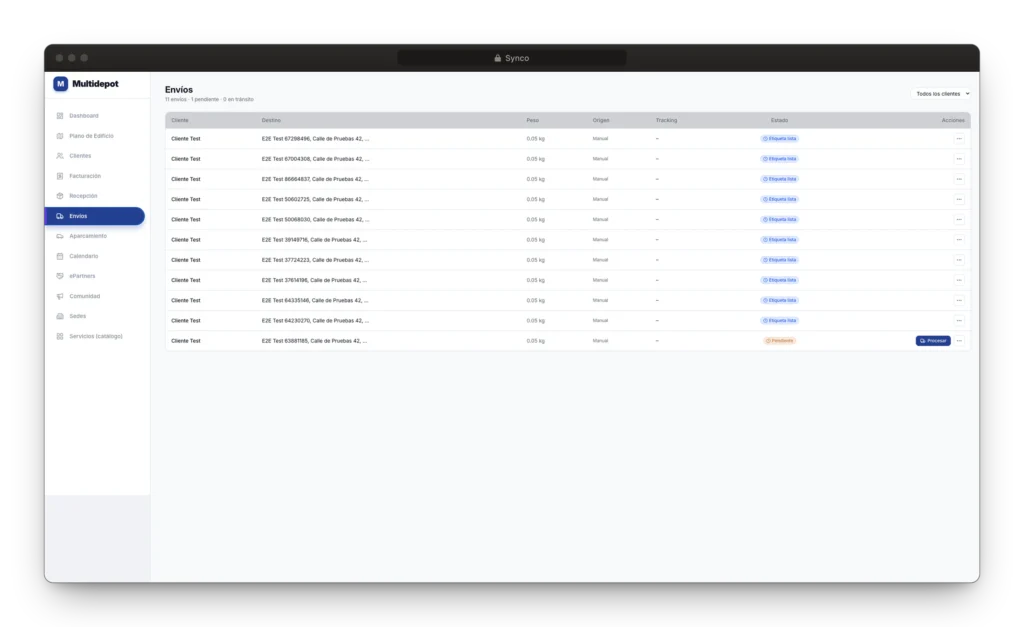This screenshot has height=627, width=1024.
Task: Open more actions for E2E Test 67298496
Action: click(x=959, y=138)
